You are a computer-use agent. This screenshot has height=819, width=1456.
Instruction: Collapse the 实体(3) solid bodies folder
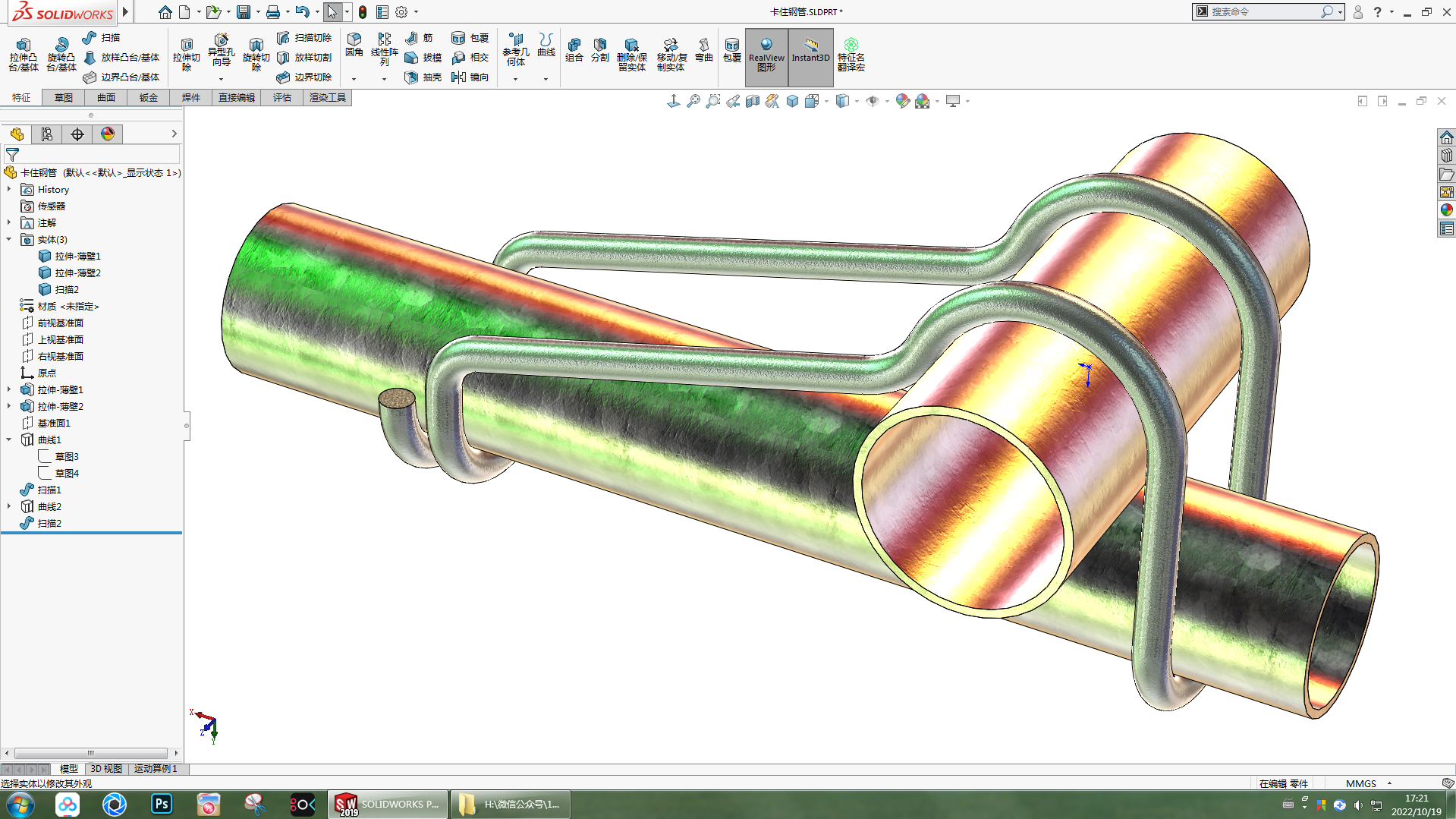(9, 239)
